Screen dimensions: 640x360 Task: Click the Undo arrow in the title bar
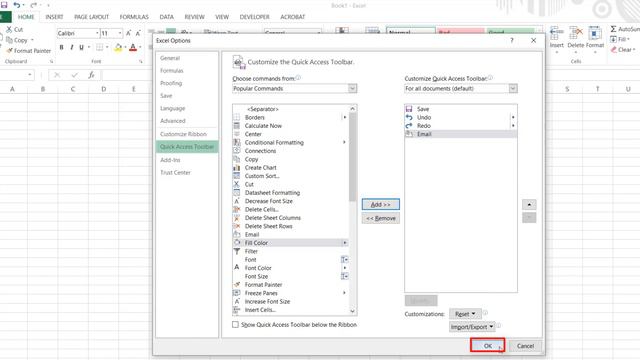click(16, 5)
